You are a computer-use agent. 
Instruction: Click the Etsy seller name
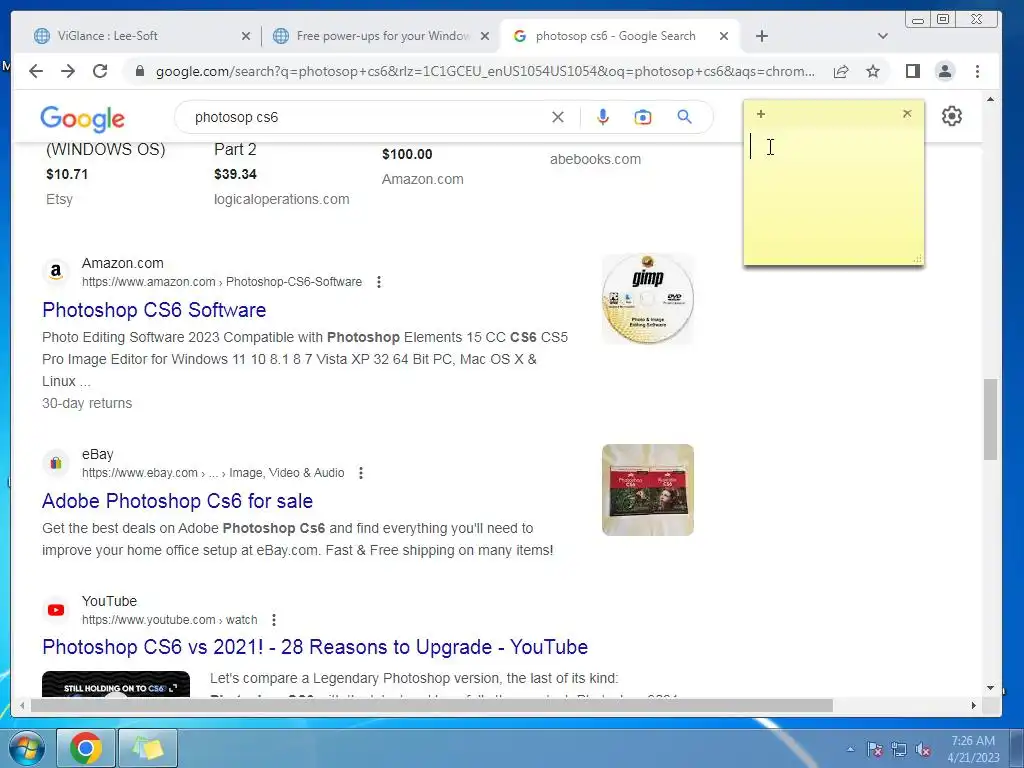(59, 199)
